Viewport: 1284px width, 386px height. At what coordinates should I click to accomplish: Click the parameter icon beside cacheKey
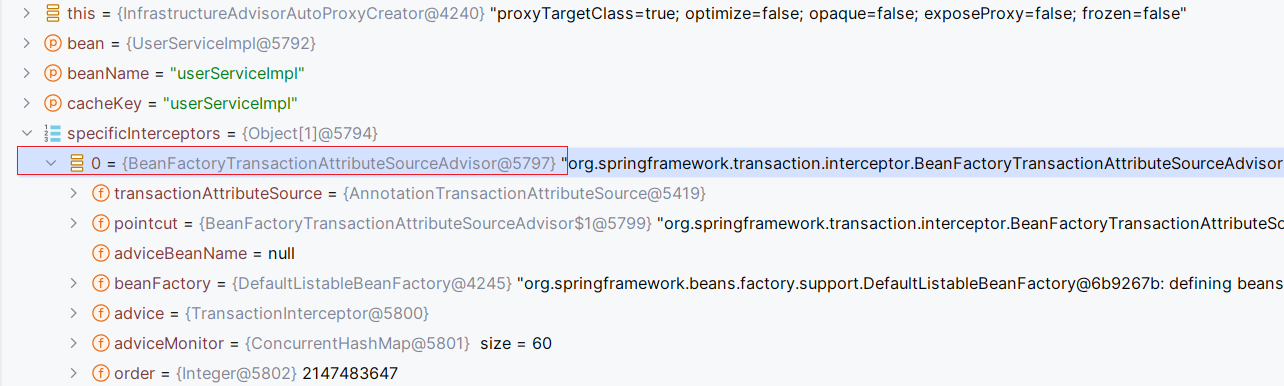click(x=52, y=103)
